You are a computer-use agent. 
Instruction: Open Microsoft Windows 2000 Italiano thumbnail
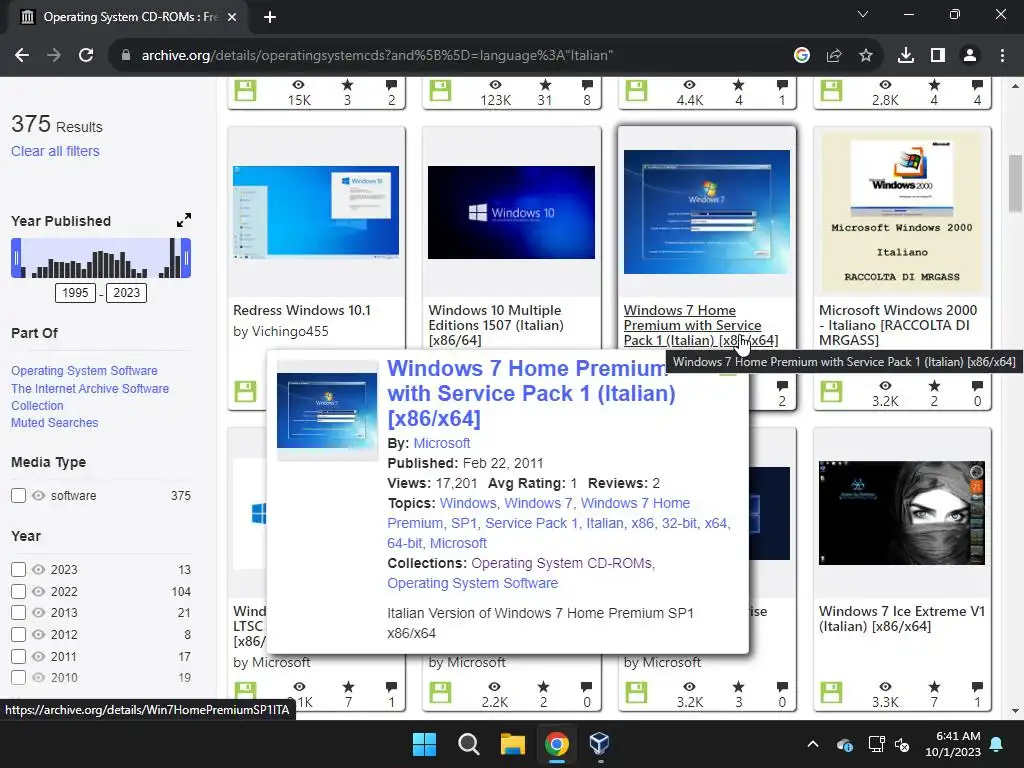click(x=902, y=212)
